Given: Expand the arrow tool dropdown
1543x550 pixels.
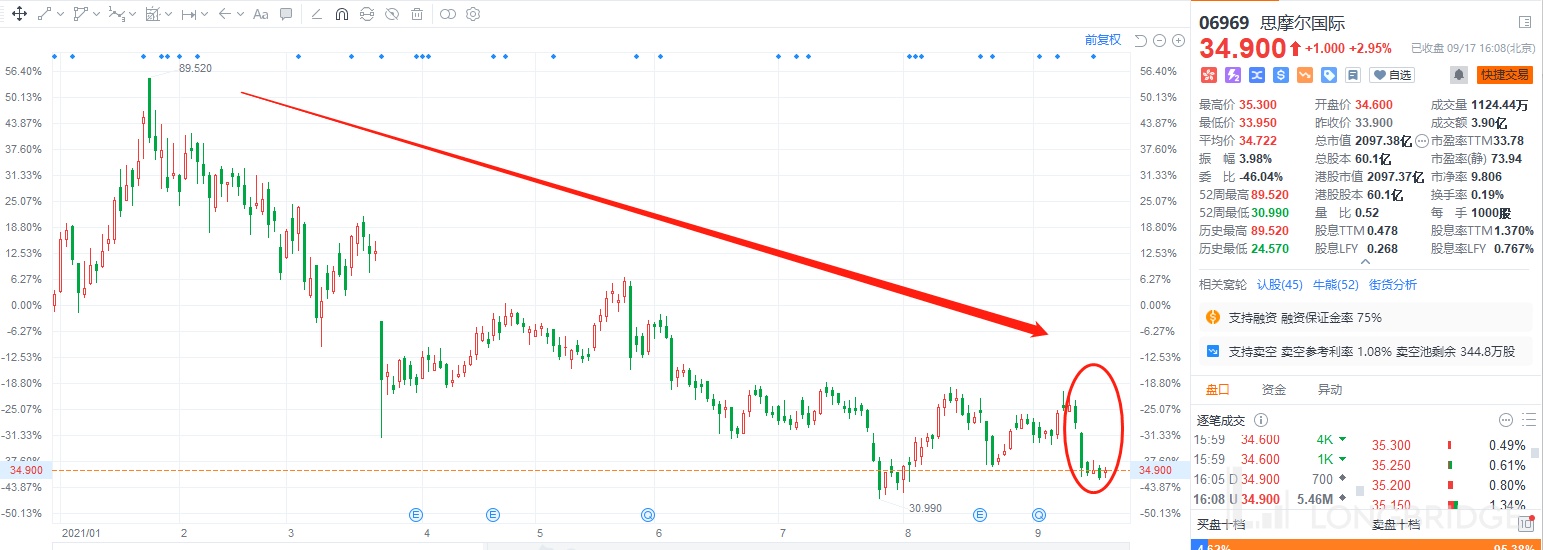Looking at the screenshot, I should 242,15.
